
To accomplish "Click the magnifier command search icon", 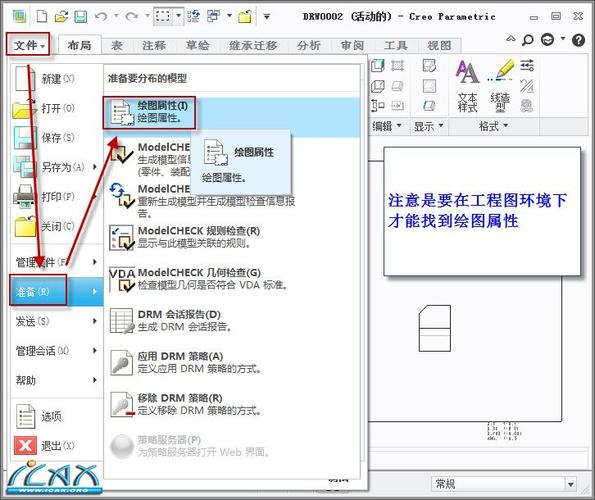I will pos(527,39).
